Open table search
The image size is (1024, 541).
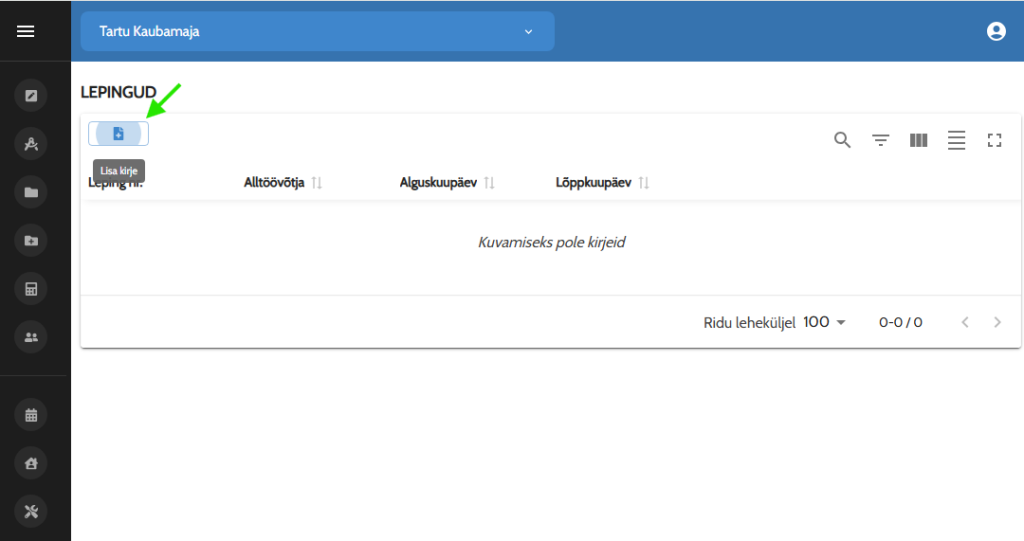pos(842,140)
